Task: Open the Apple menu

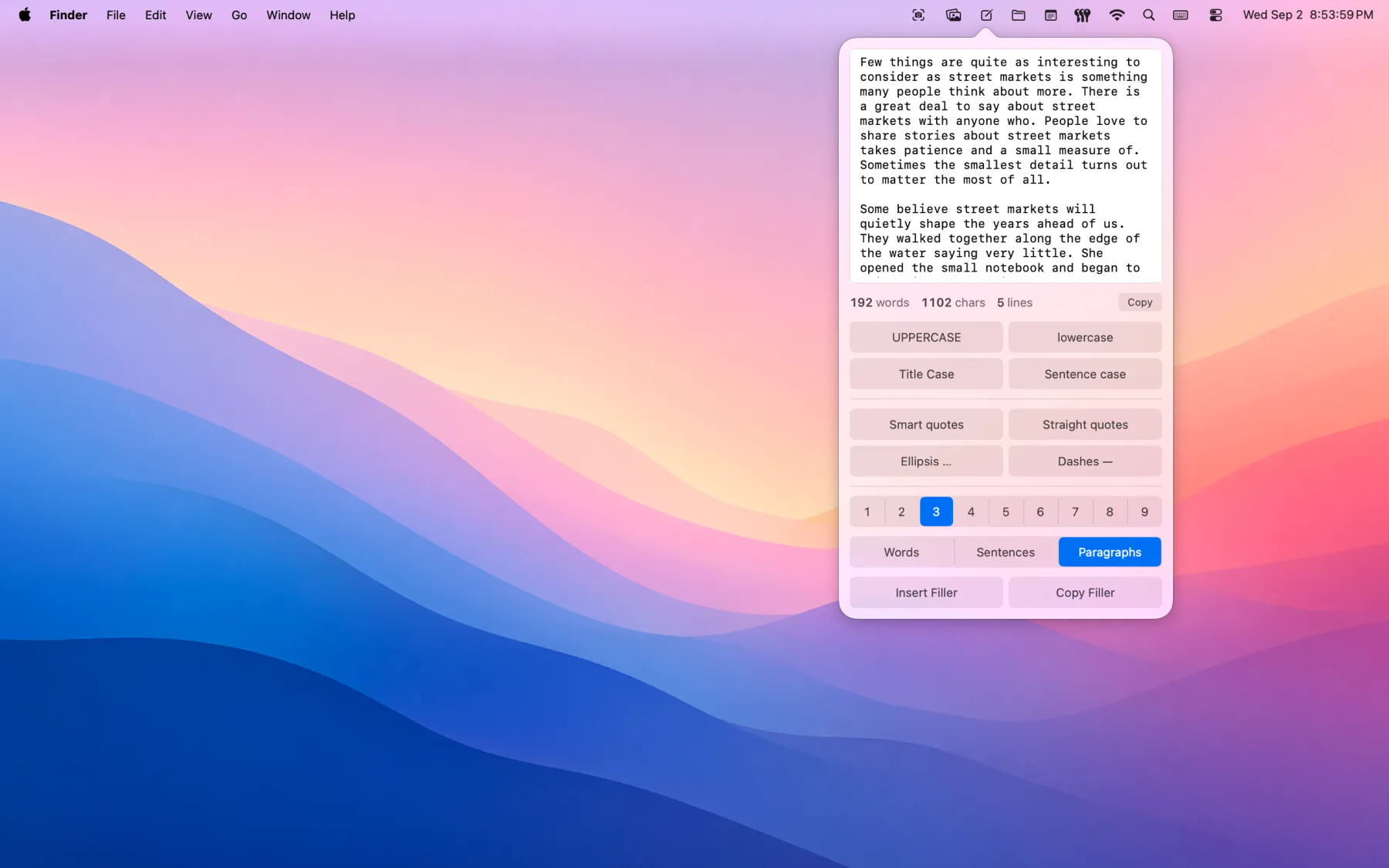Action: click(x=25, y=15)
